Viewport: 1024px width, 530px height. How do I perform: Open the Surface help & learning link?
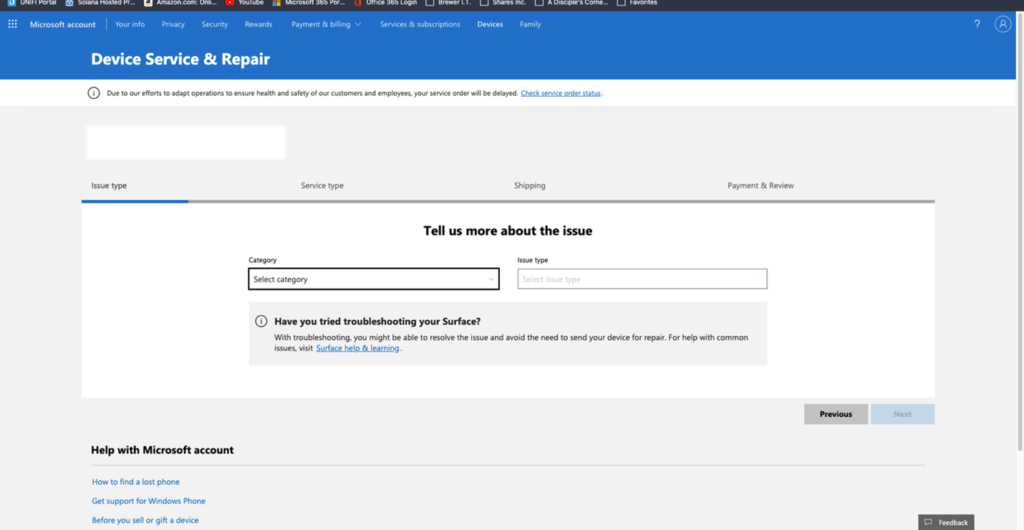click(357, 349)
